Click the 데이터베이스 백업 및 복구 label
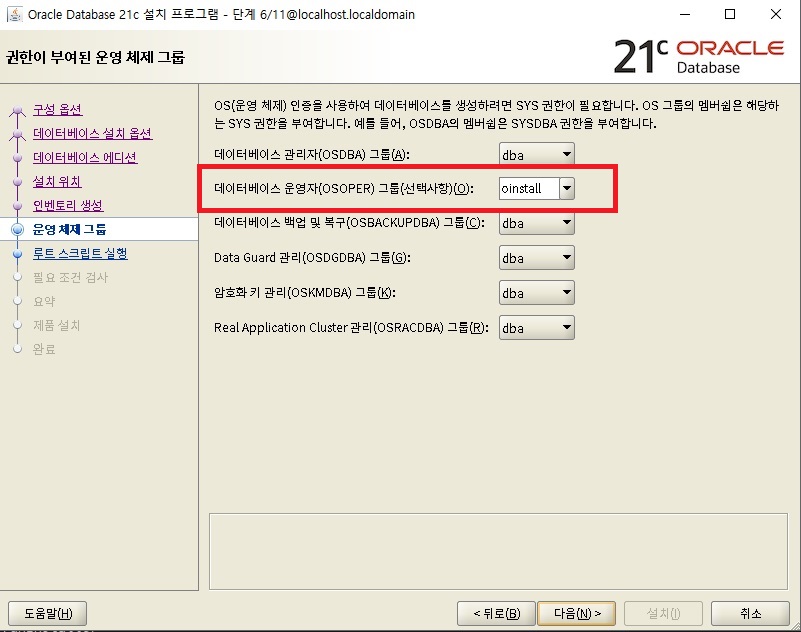This screenshot has height=632, width=801. (349, 223)
